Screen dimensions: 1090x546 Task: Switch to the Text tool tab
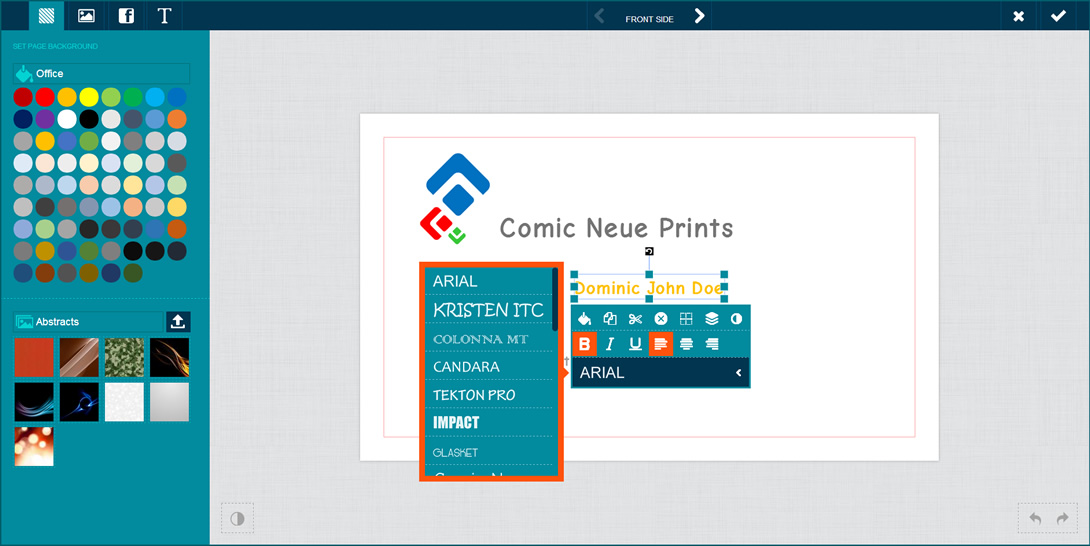(x=165, y=15)
